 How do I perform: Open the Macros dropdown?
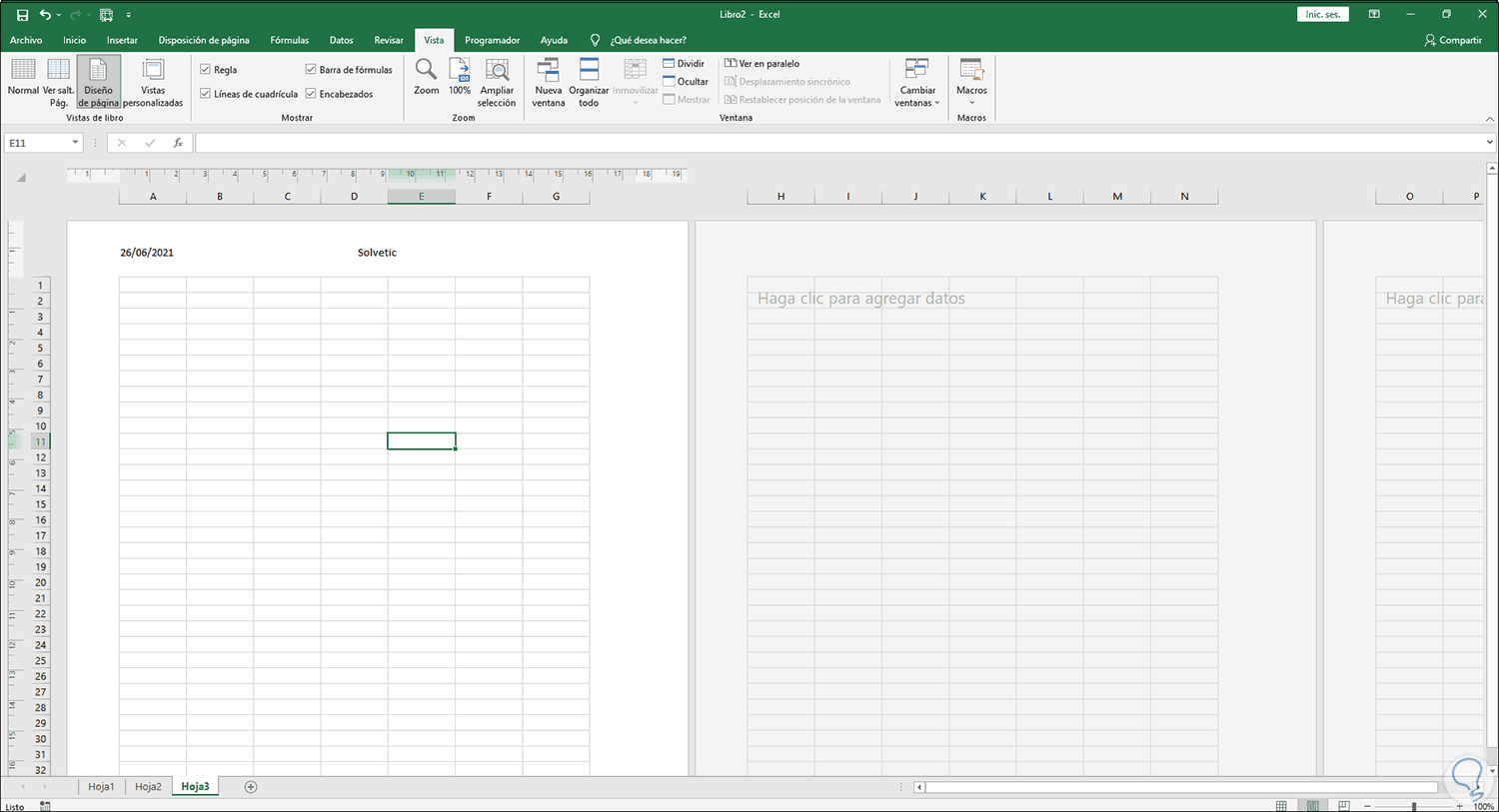point(971,82)
